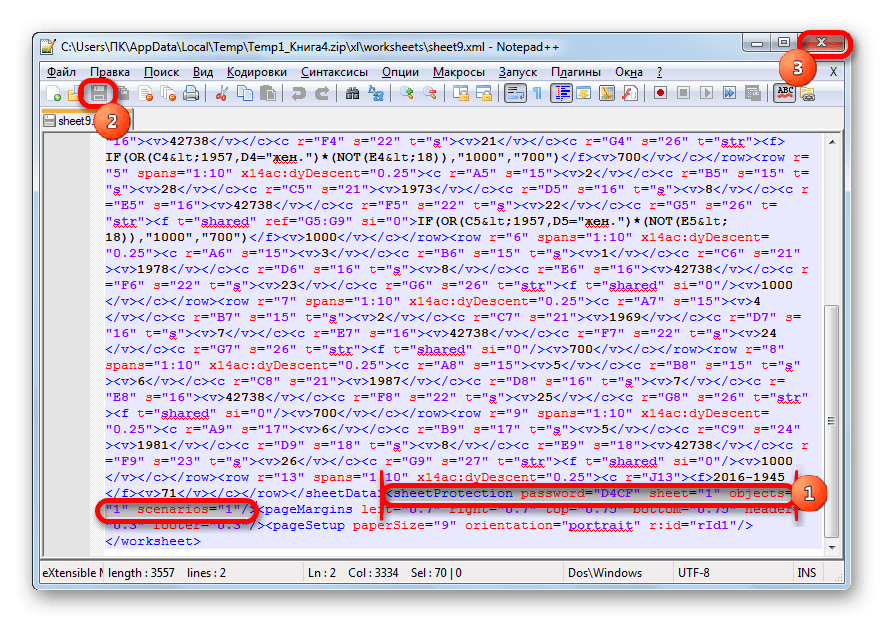Viewport: 884px width, 623px height.
Task: Click the macro Playback icon
Action: click(x=706, y=93)
